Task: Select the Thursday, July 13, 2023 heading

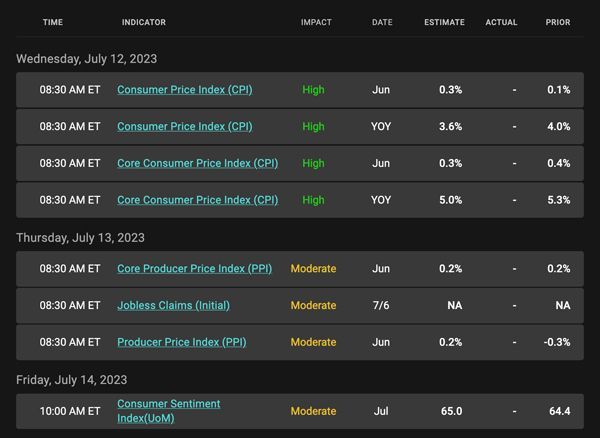Action: pos(80,238)
